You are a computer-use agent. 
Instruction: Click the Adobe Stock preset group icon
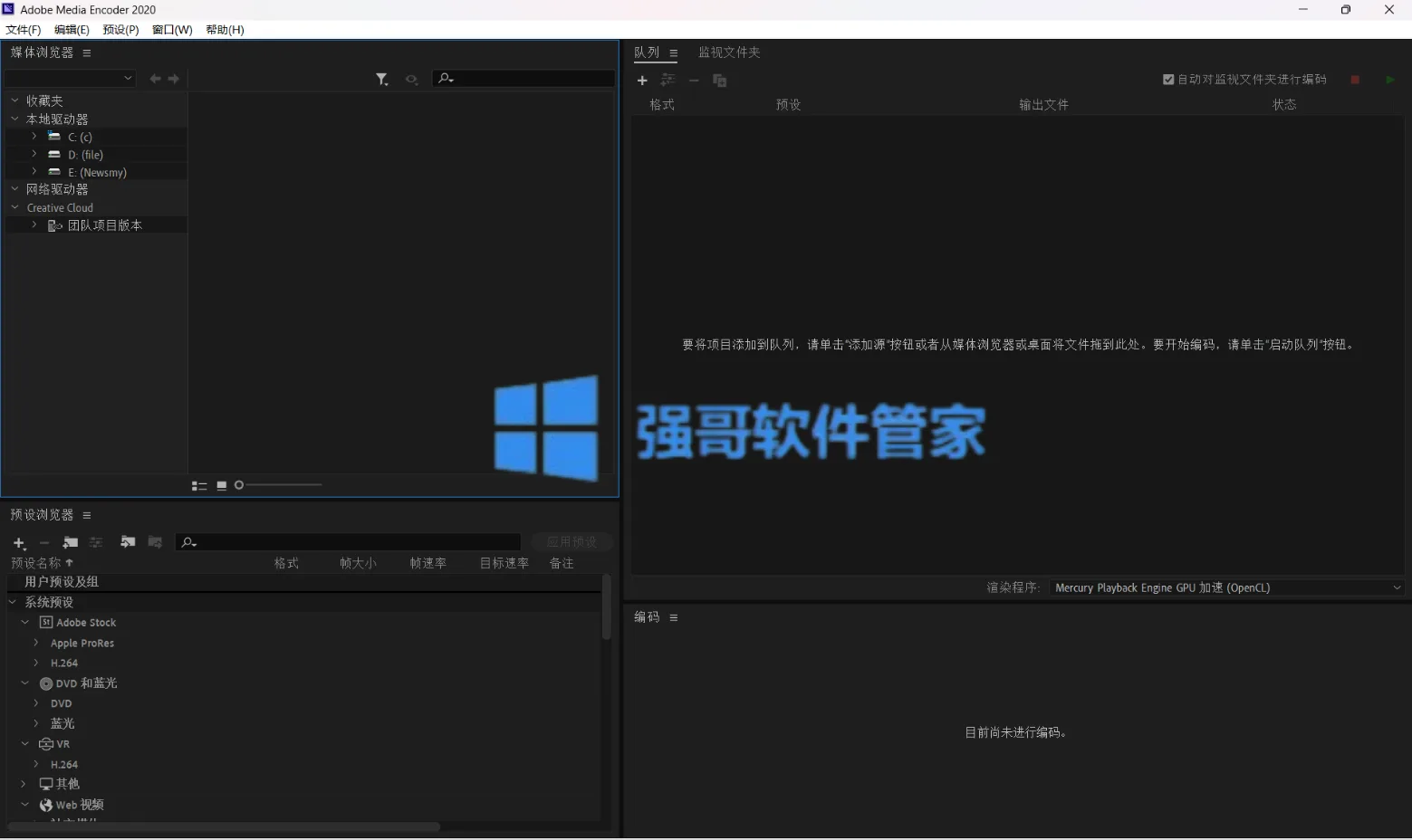46,623
